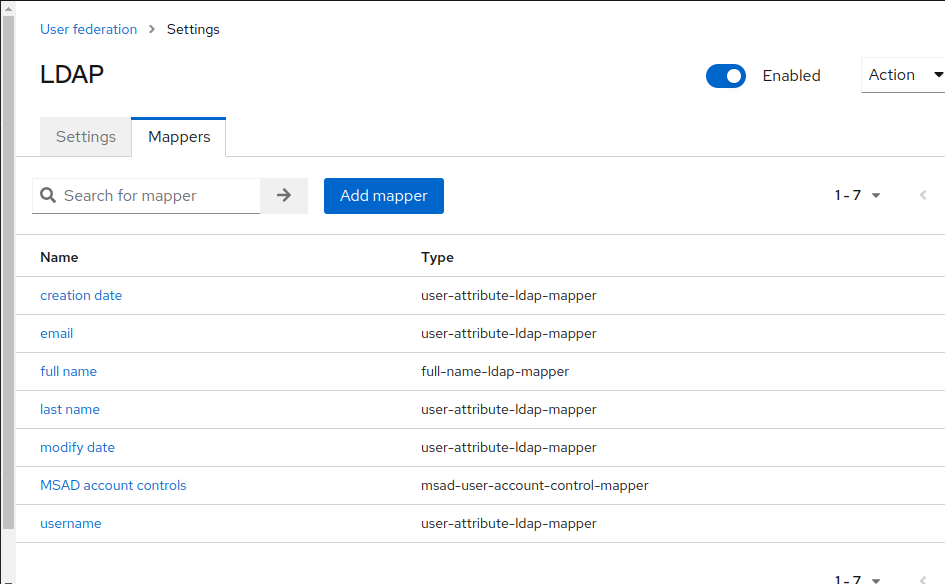Screen dimensions: 945x584
Task: Select the Mappers tab
Action: click(178, 136)
